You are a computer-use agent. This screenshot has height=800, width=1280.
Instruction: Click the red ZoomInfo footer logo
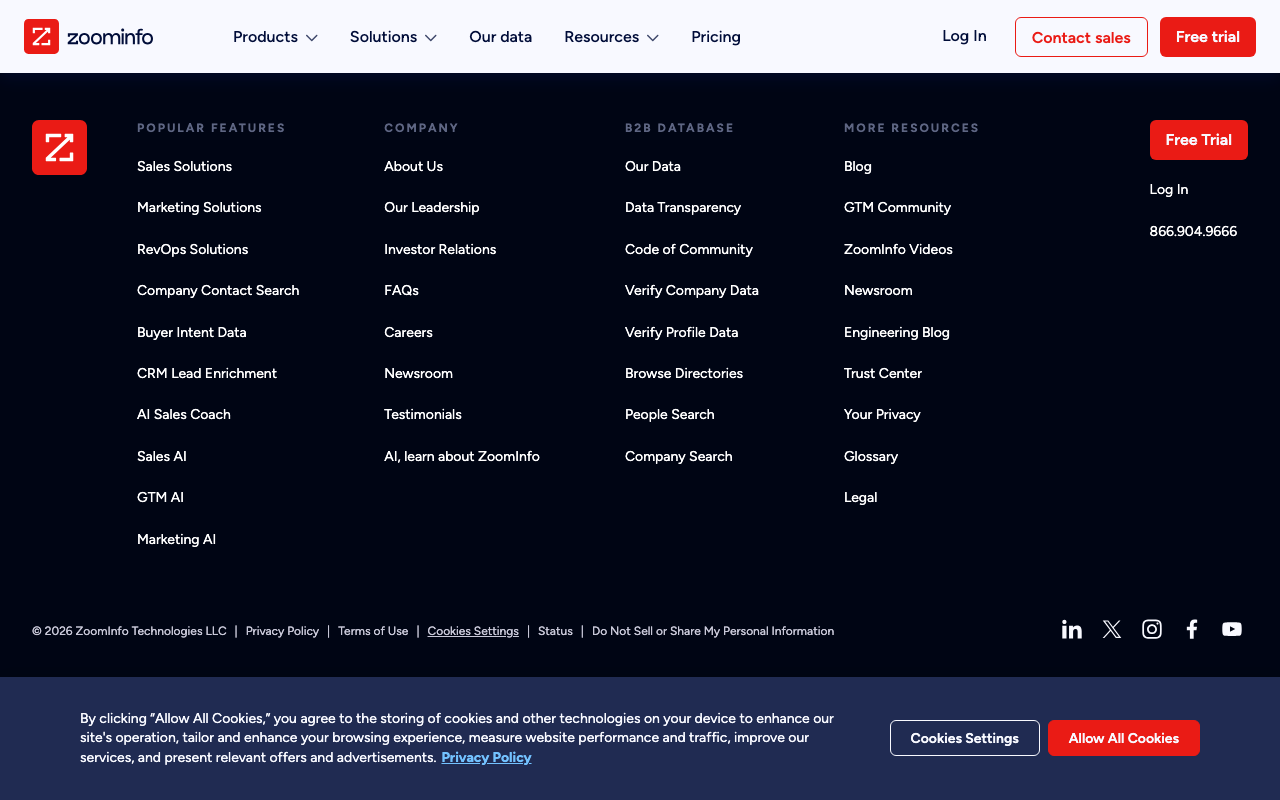pos(59,147)
